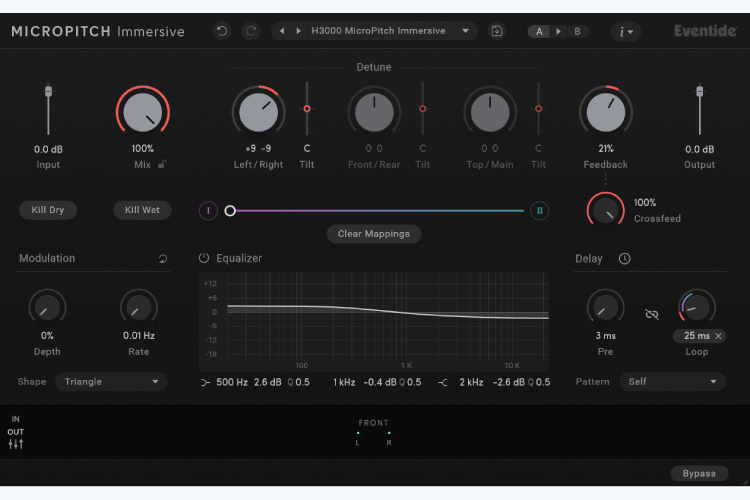Click the Top/Main Tilt slider handle
Screen dimensions: 750x500
pos(539,109)
